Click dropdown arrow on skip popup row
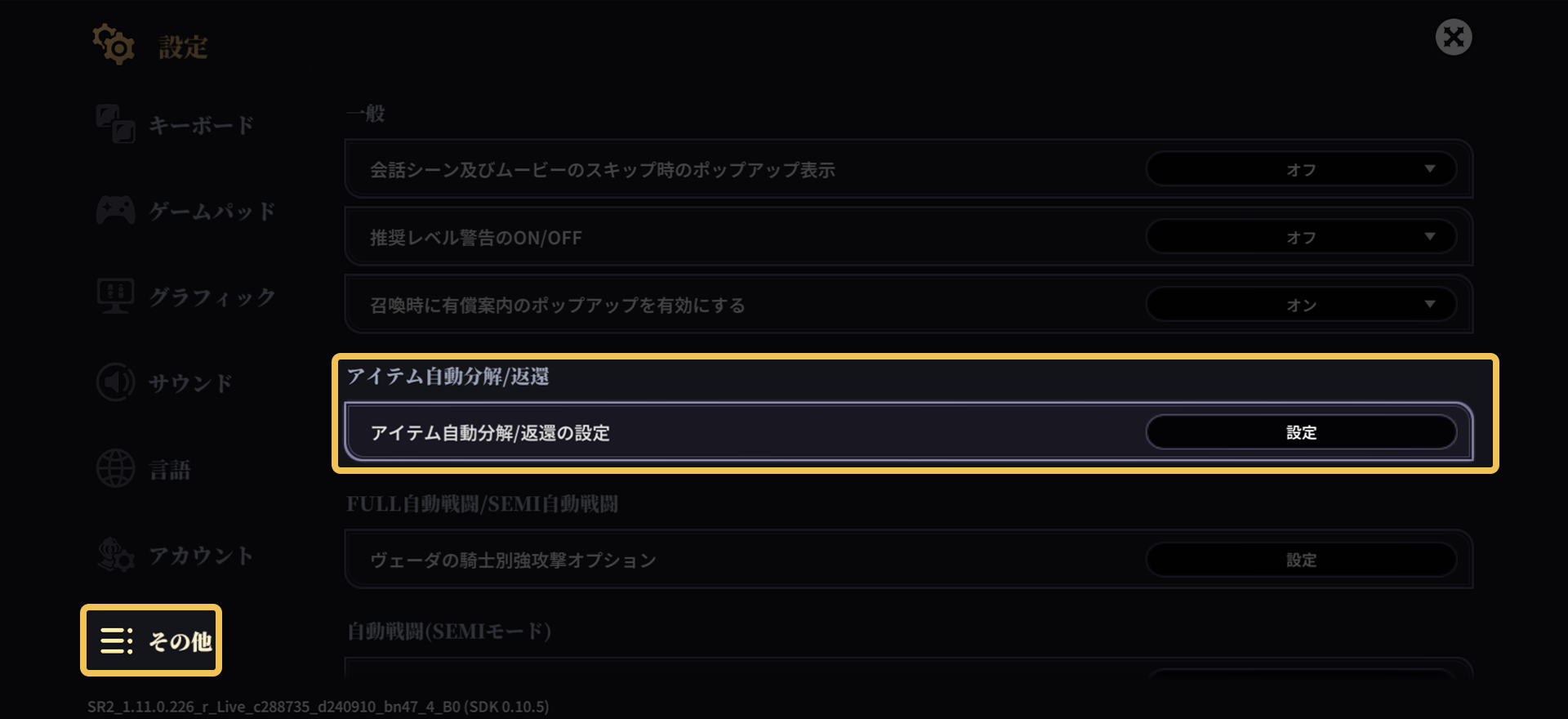 (x=1430, y=169)
